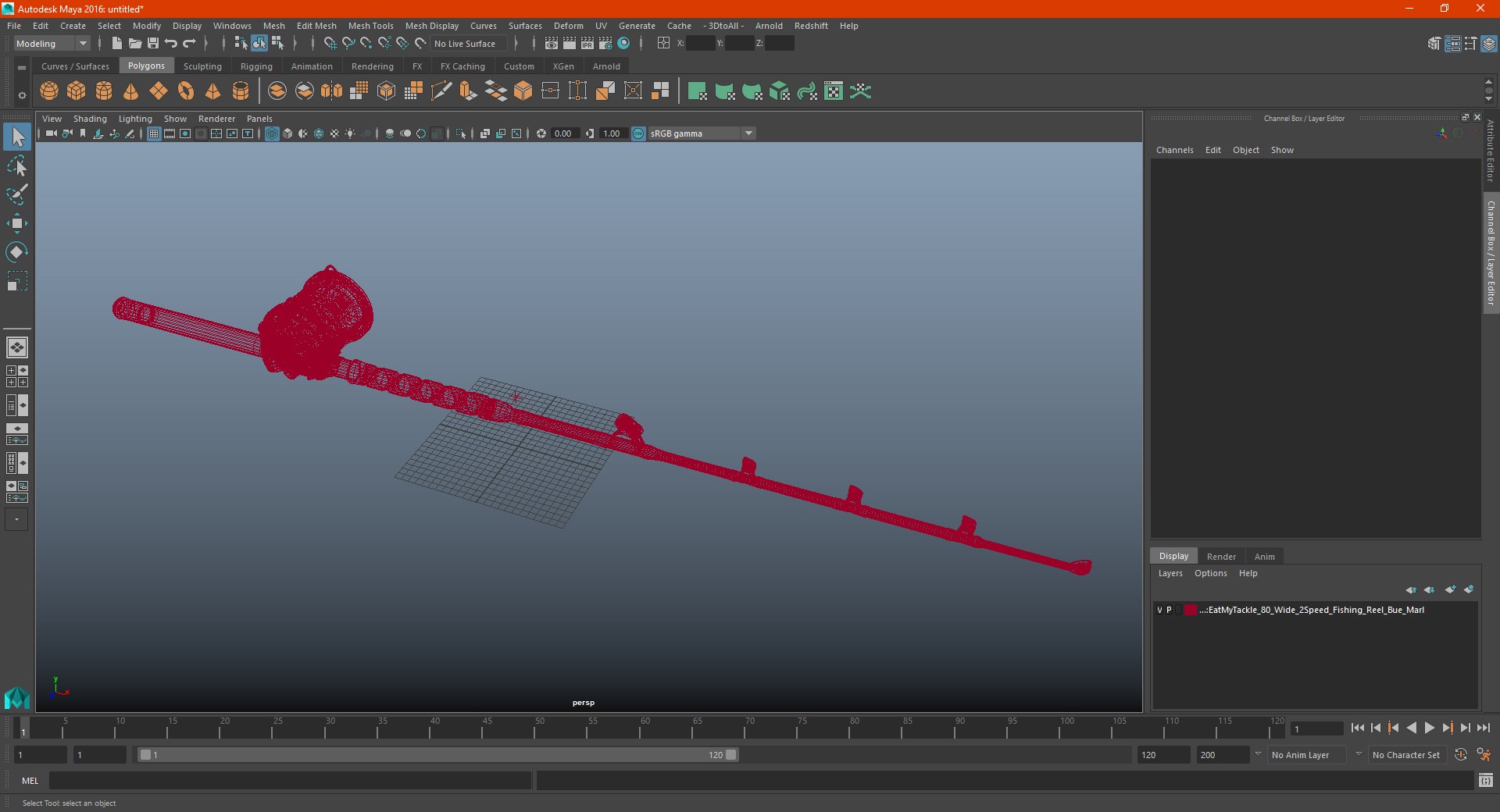
Task: Open Options menu in Layer Editor
Action: coord(1210,573)
